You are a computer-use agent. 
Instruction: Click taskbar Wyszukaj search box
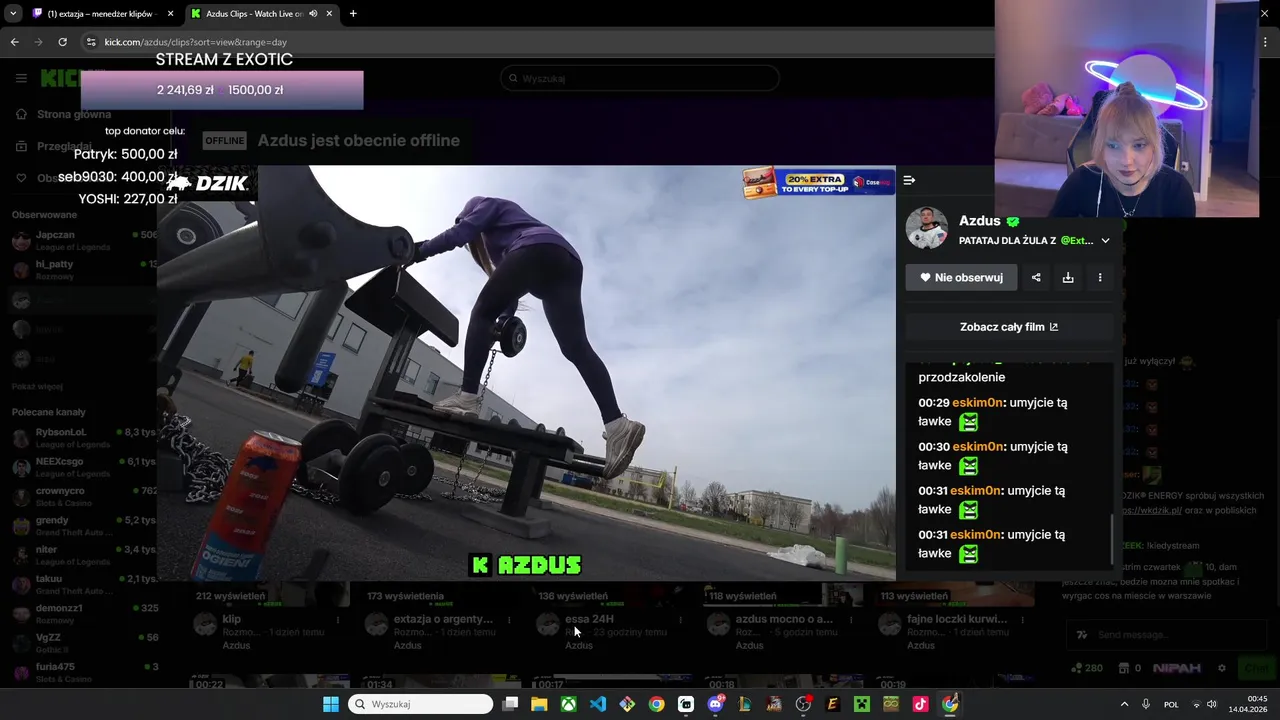tap(420, 704)
